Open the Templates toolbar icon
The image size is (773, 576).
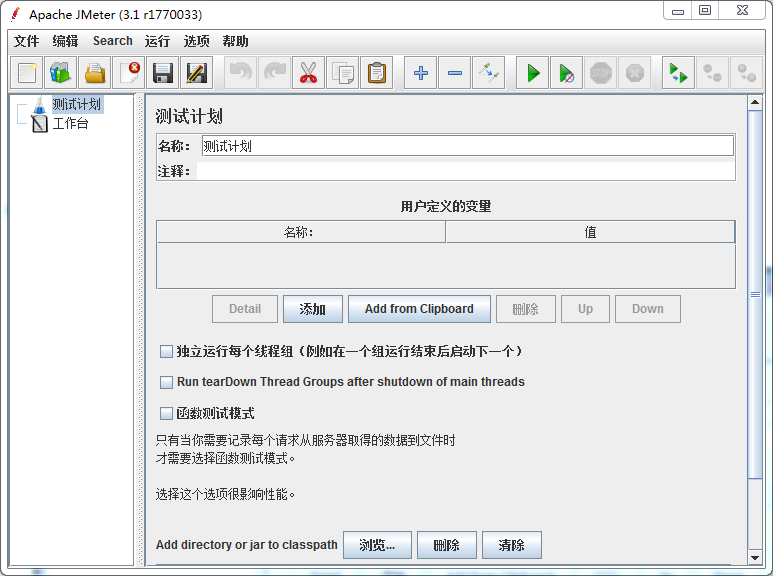pyautogui.click(x=60, y=73)
